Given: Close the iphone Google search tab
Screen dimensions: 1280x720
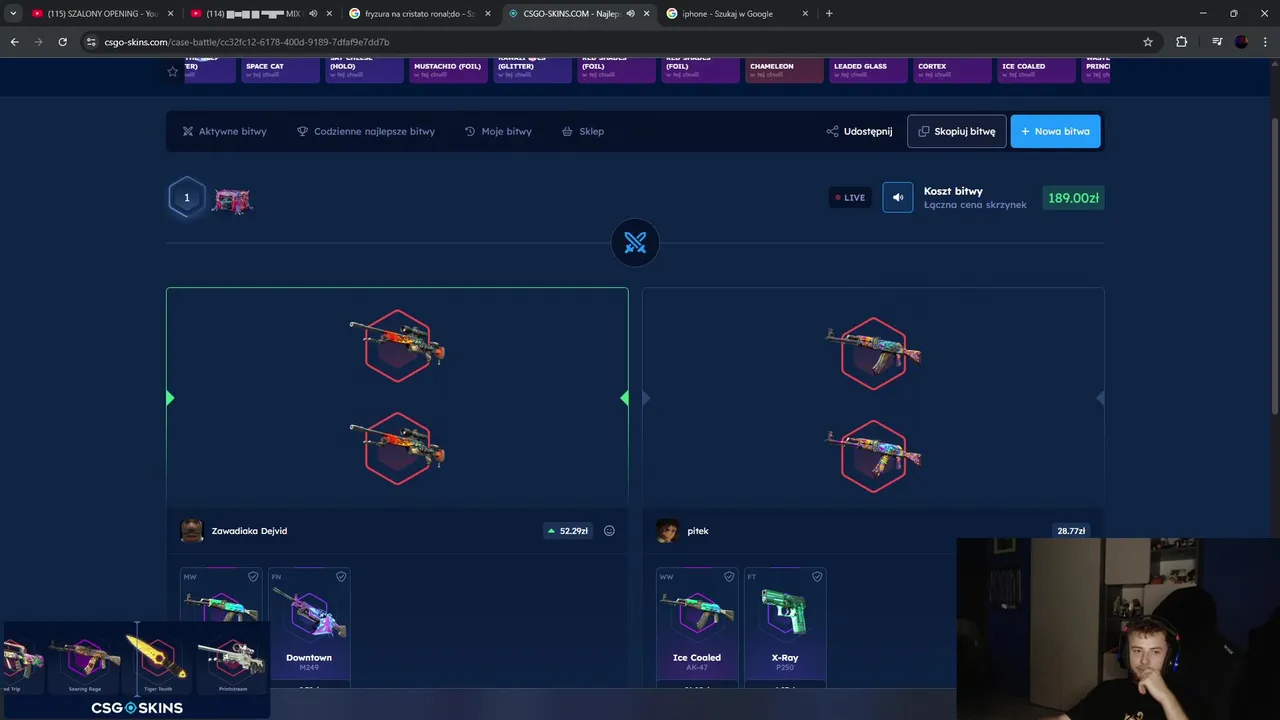Looking at the screenshot, I should coord(805,14).
